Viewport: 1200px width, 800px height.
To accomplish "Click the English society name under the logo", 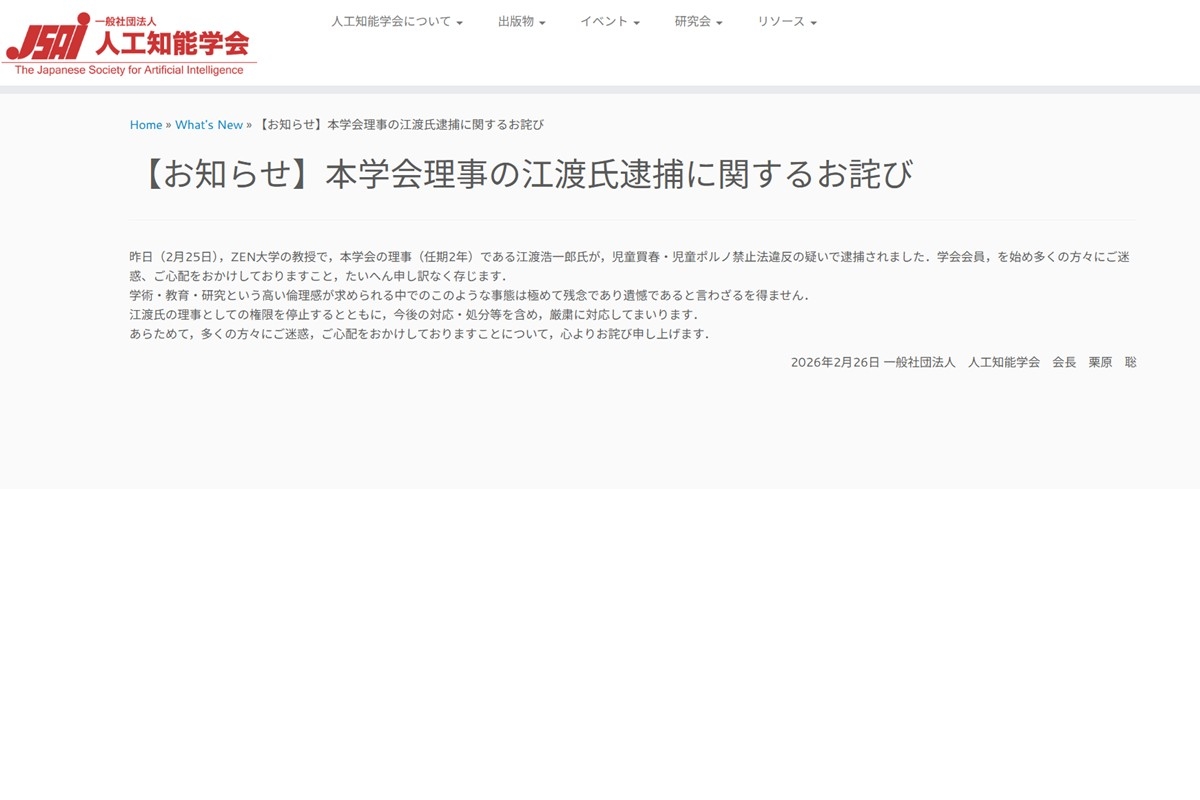I will pos(129,70).
